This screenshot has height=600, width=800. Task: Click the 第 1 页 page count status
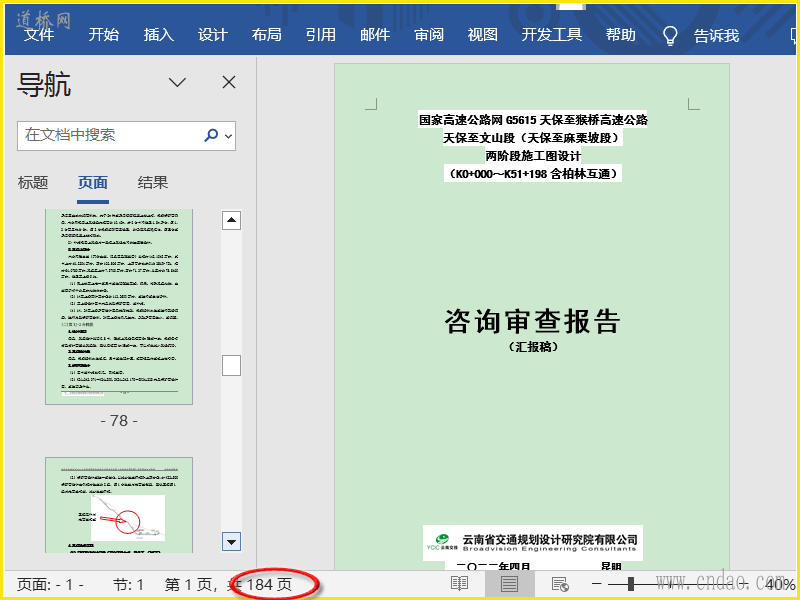pos(228,585)
